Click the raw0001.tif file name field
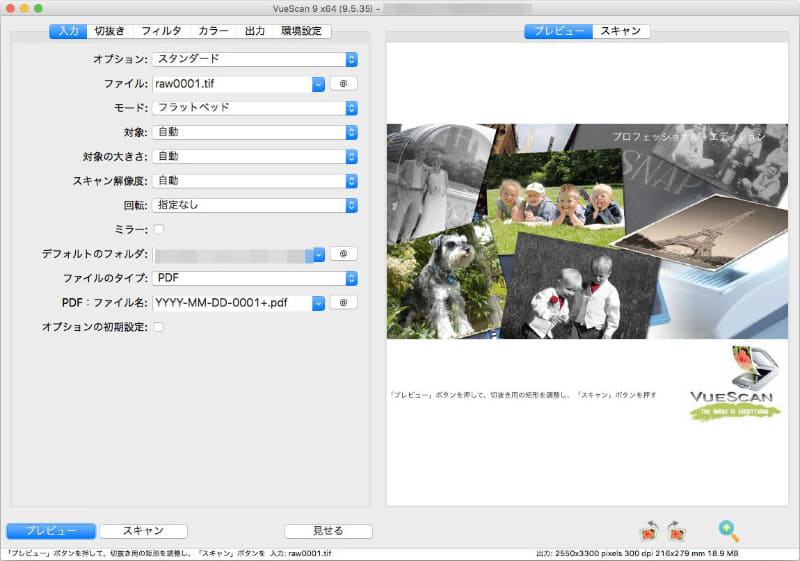The height and width of the screenshot is (561, 800). pos(232,84)
